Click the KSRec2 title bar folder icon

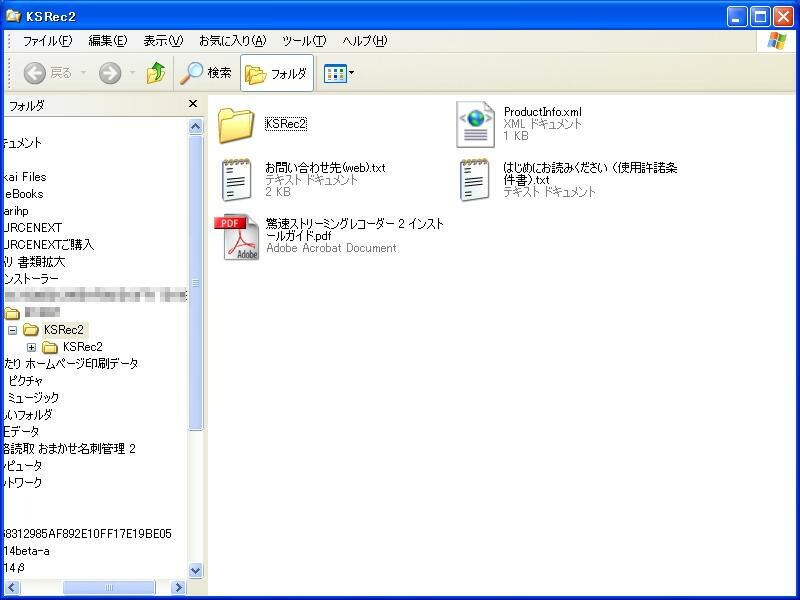point(13,16)
